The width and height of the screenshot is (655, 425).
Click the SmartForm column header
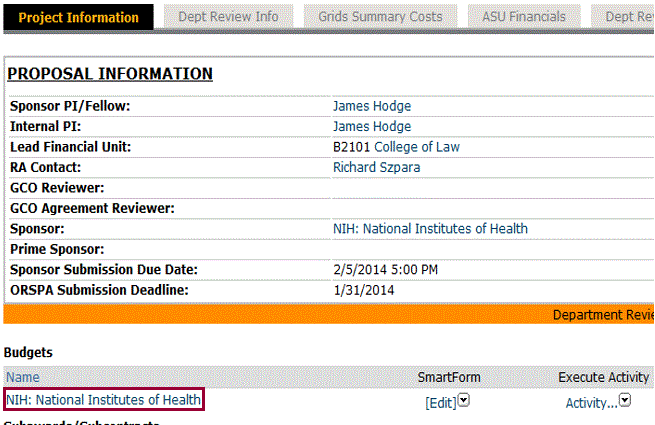click(x=449, y=377)
